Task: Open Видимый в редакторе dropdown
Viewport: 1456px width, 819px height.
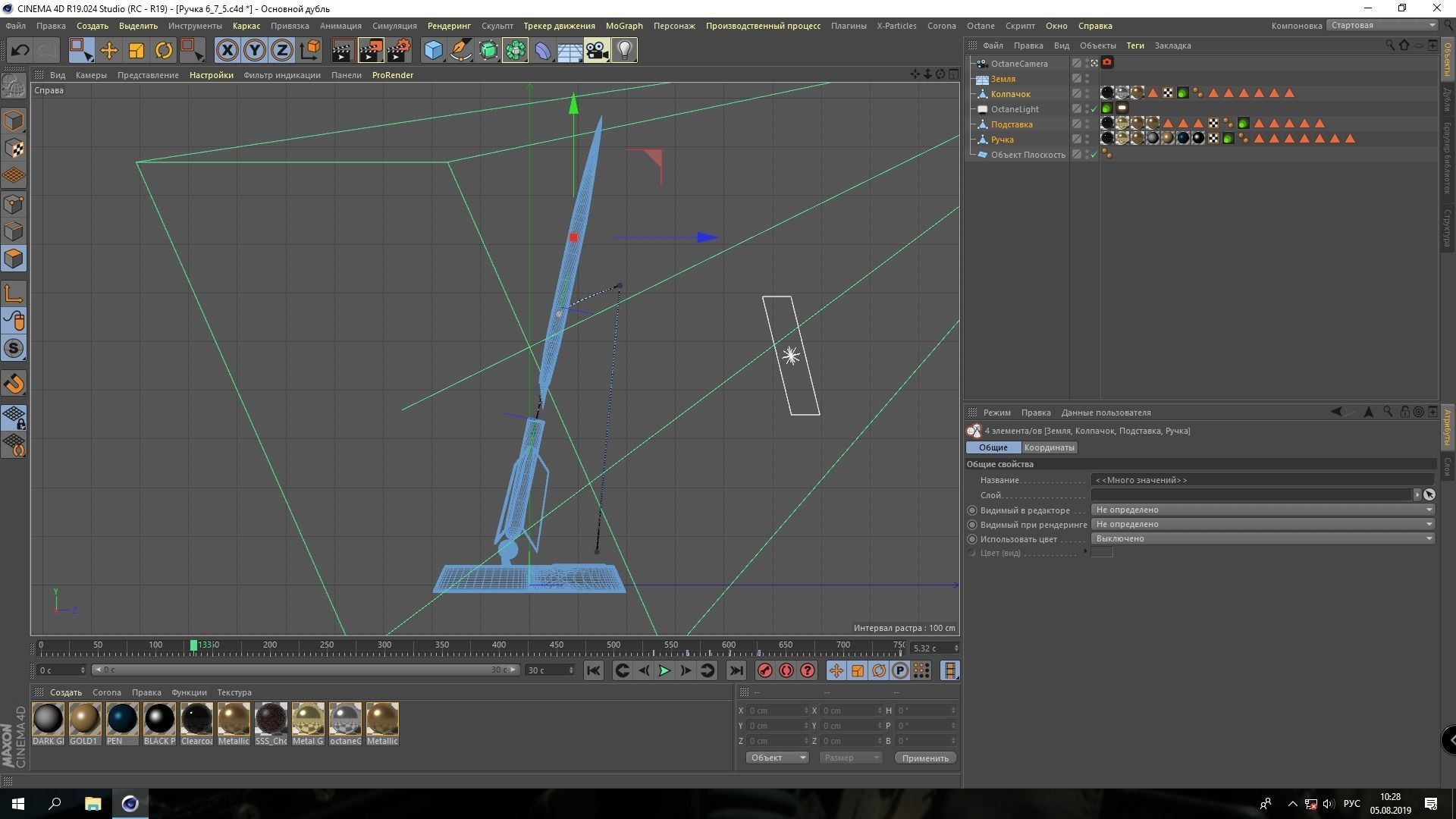Action: [1263, 510]
